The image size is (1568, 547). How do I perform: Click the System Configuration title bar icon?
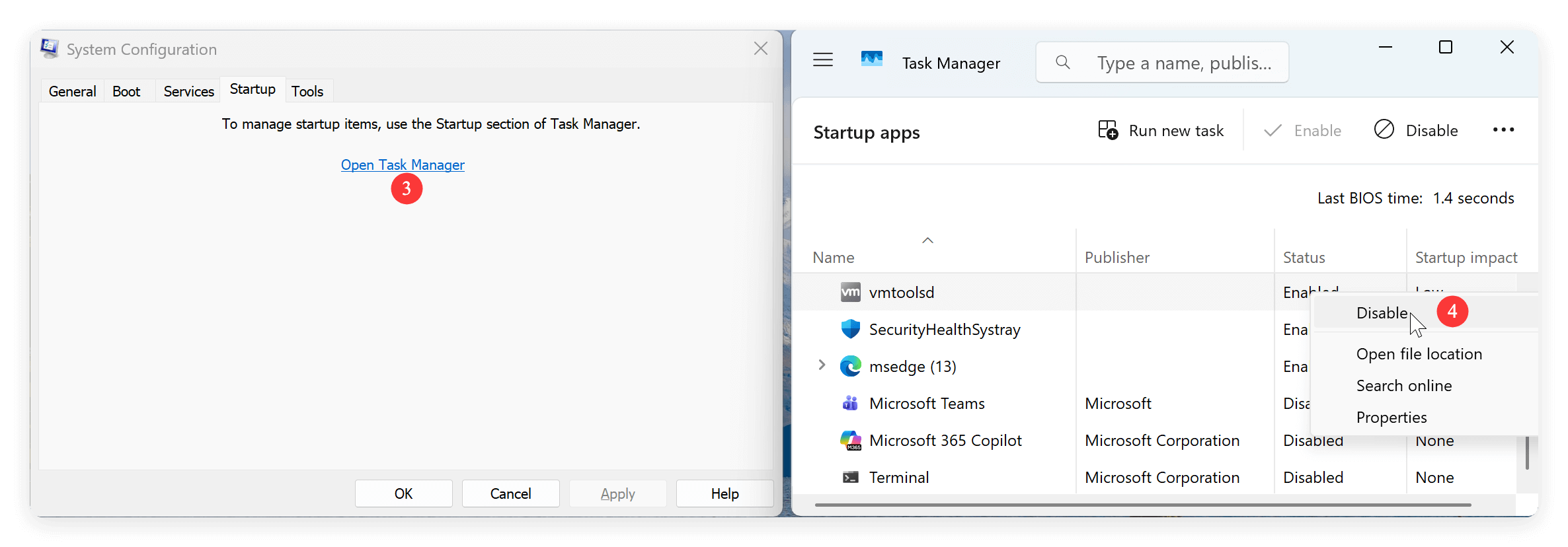click(x=50, y=48)
